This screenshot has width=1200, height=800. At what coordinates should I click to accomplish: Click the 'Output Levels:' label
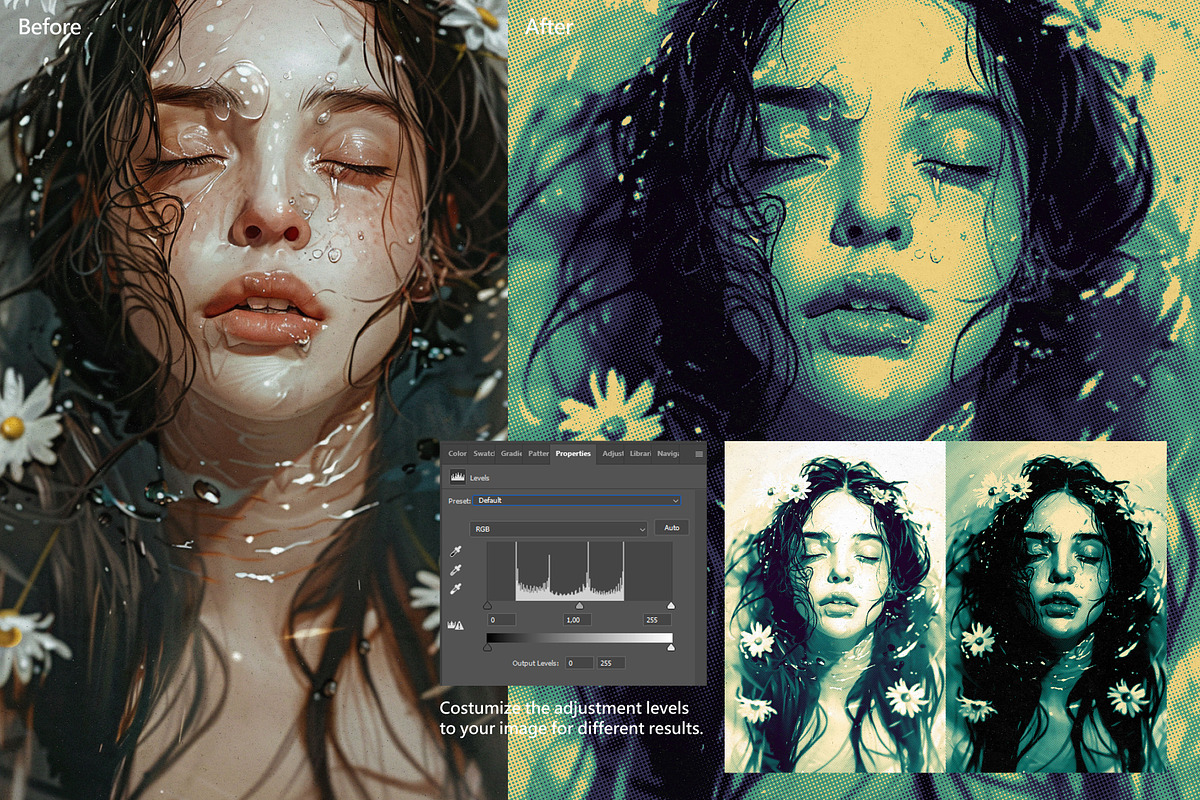[x=536, y=663]
